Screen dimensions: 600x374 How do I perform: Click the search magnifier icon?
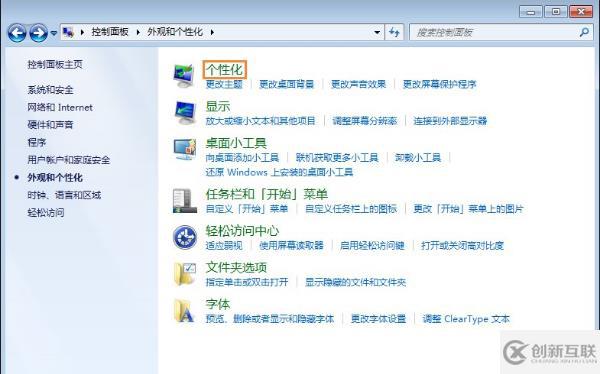584,32
